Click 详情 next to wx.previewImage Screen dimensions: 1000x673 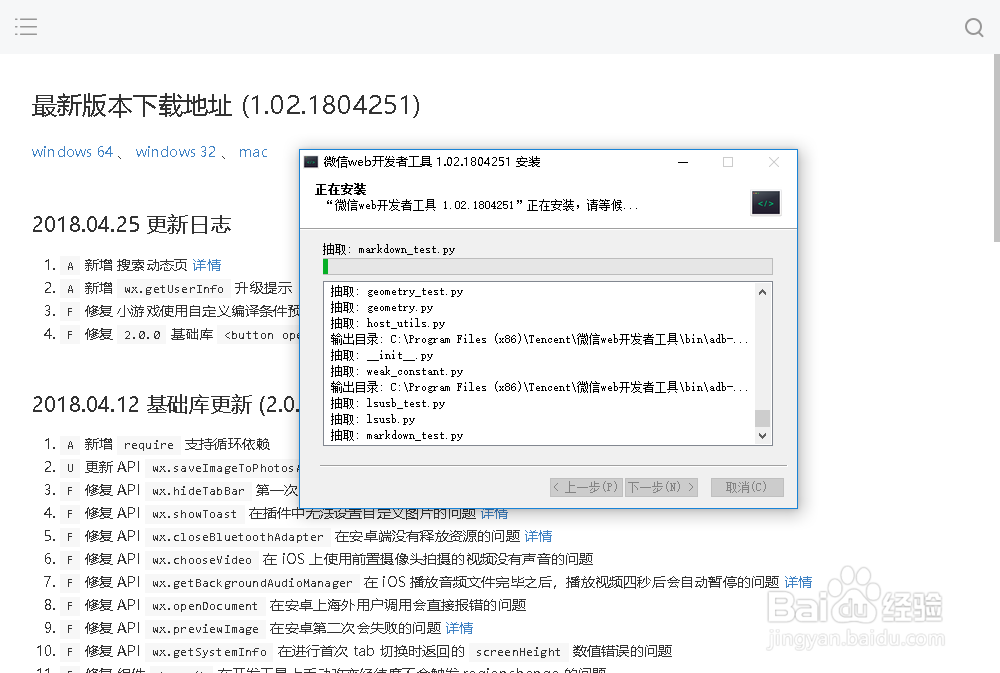pos(459,628)
